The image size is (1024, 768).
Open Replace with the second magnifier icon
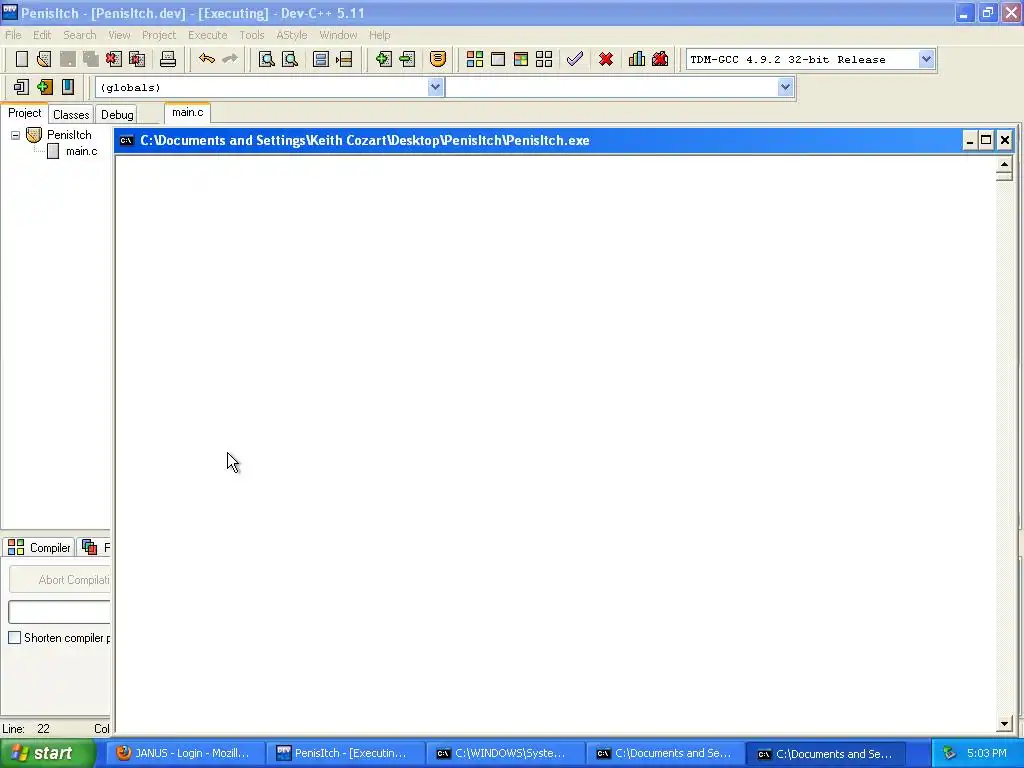290,59
